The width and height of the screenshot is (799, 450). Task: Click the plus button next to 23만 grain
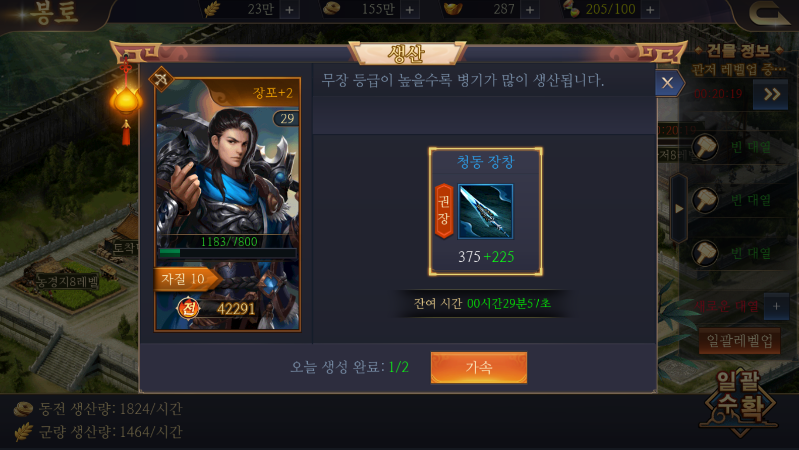[x=289, y=10]
